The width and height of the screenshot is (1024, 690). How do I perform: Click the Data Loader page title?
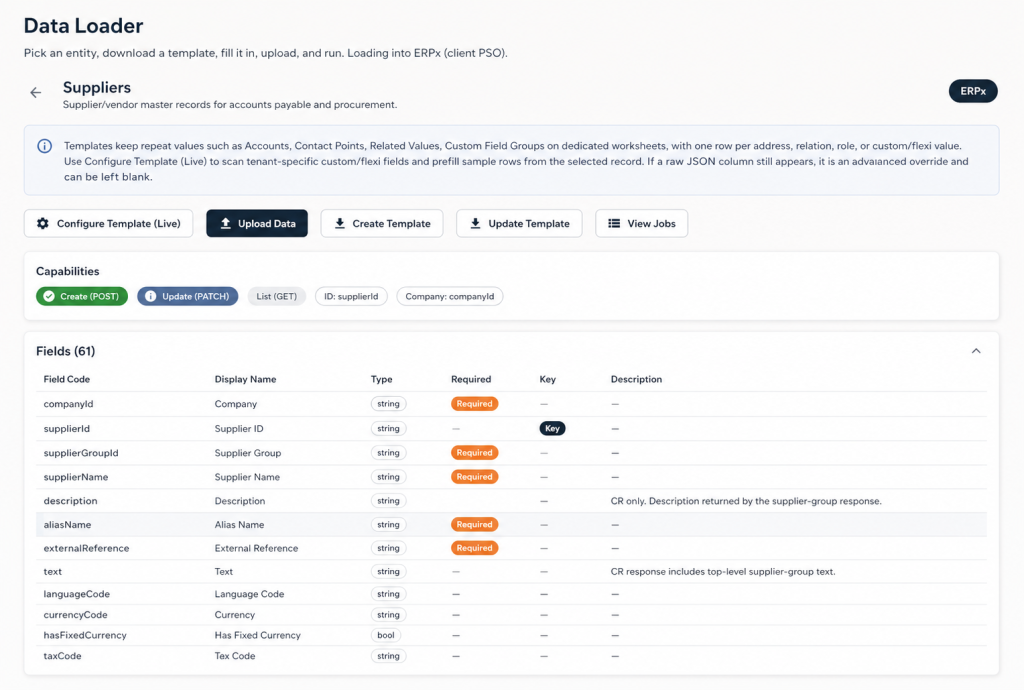pos(84,26)
